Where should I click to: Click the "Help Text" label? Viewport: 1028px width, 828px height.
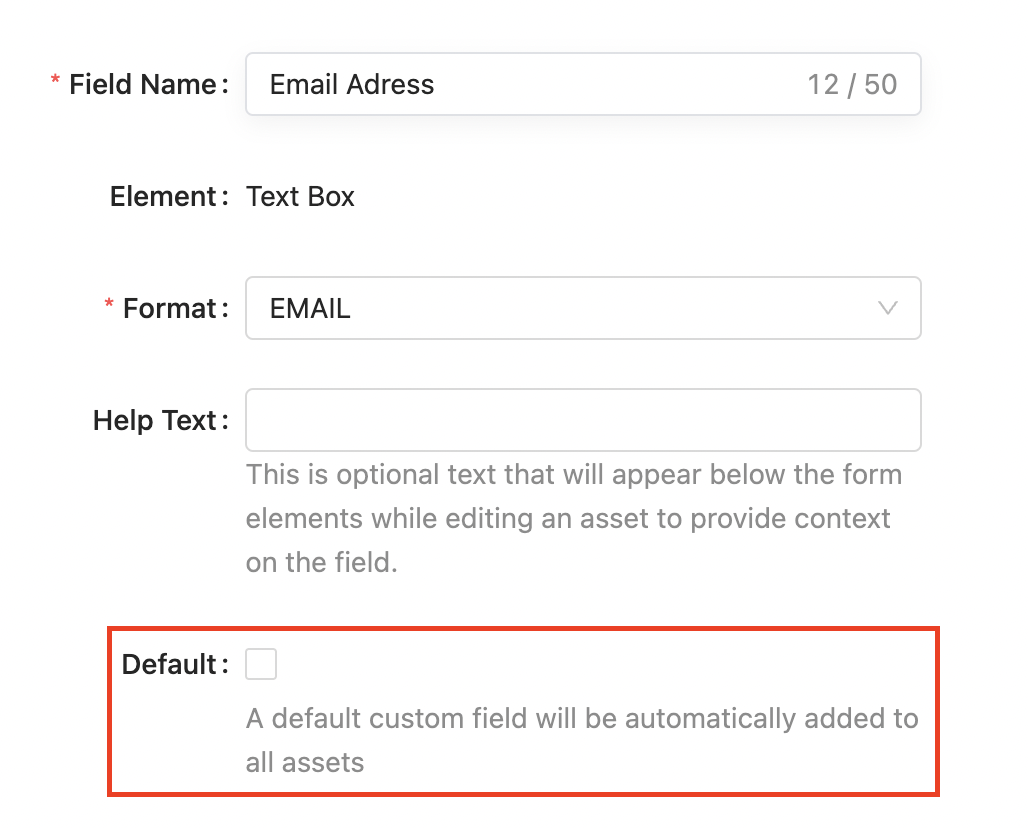coord(154,421)
